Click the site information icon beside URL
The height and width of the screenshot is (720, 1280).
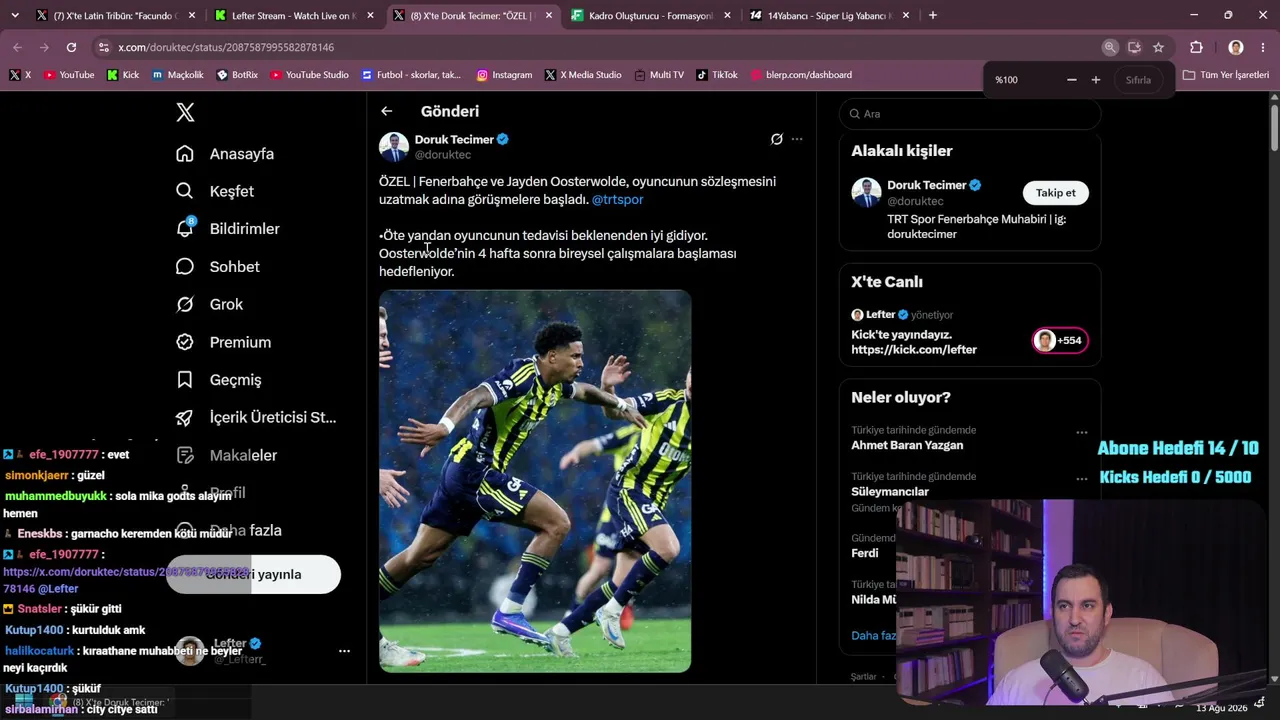[x=103, y=47]
